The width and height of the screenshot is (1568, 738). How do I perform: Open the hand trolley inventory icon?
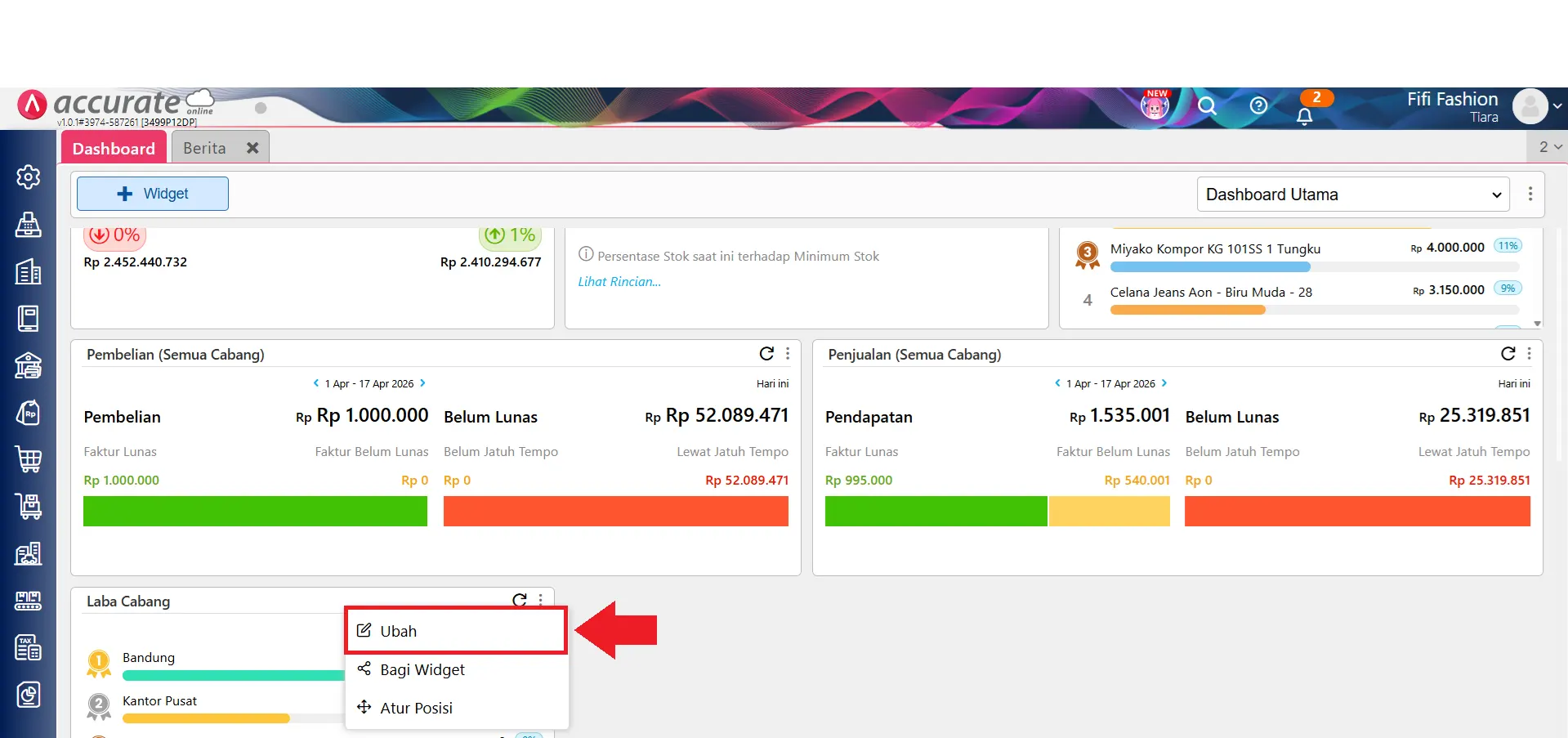[x=29, y=507]
